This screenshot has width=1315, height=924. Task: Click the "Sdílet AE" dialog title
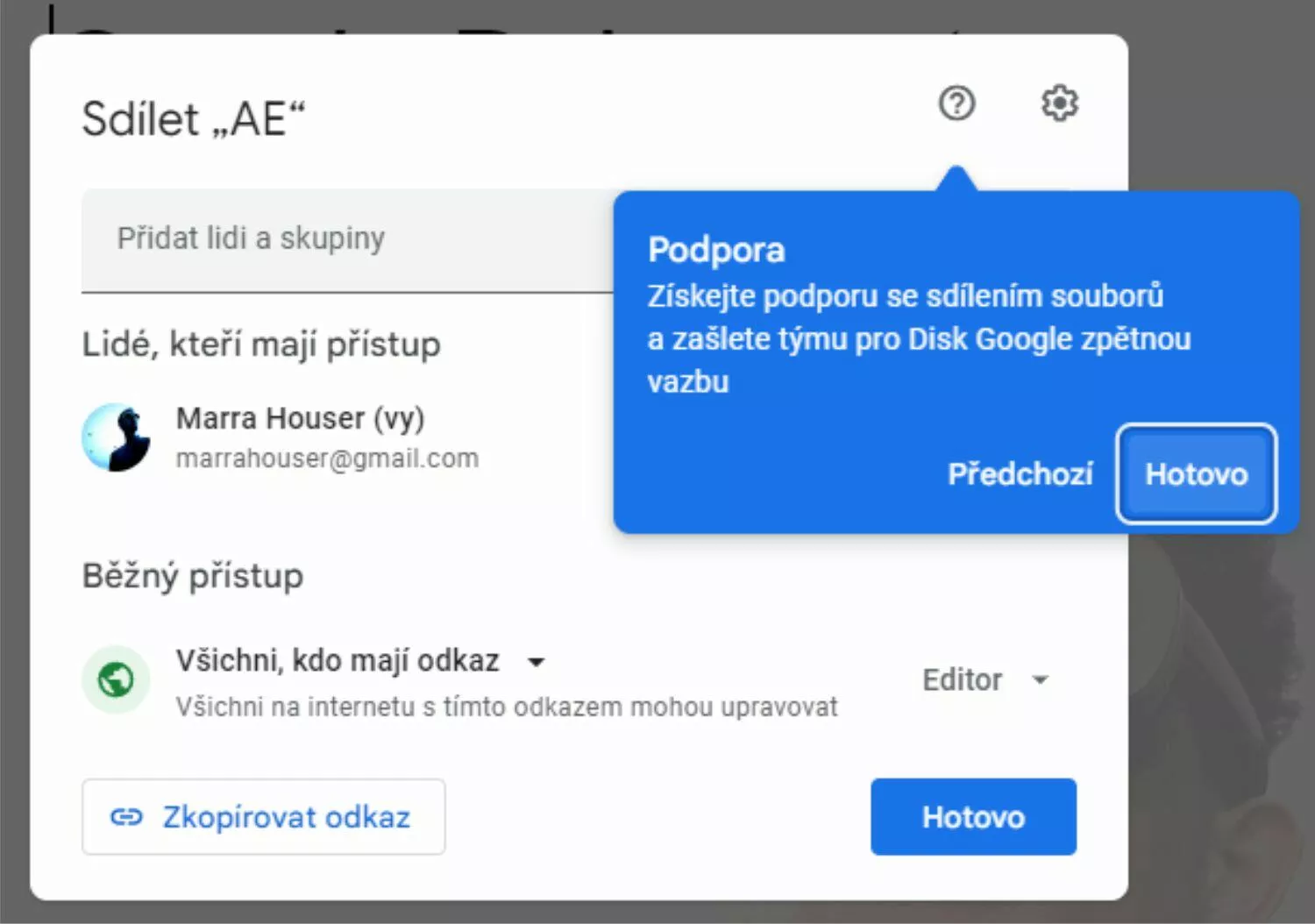click(x=194, y=119)
